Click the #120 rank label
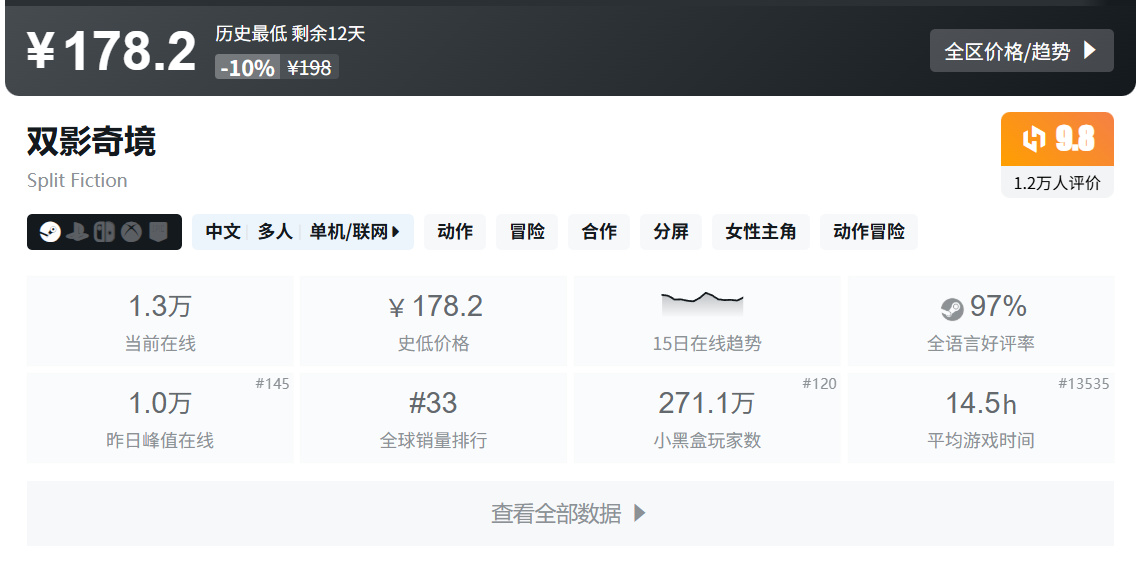The width and height of the screenshot is (1136, 567). coord(819,384)
